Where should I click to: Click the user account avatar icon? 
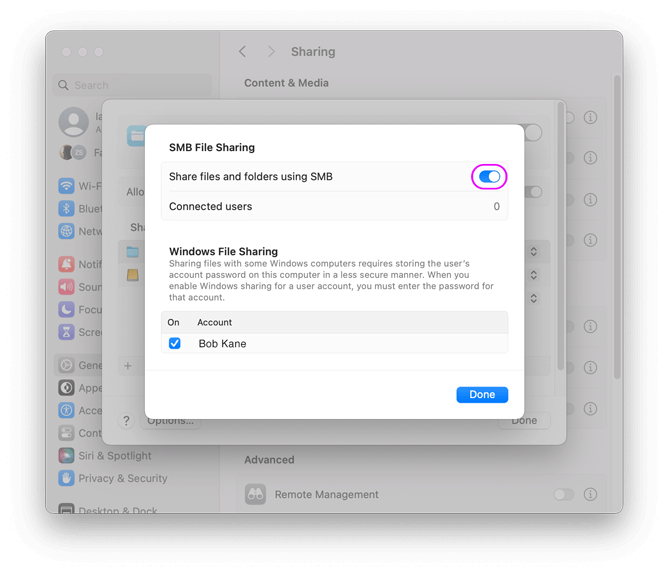[x=73, y=122]
